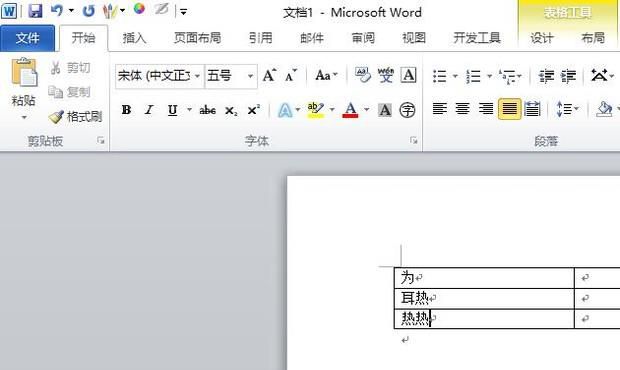Viewport: 620px width, 370px height.
Task: Switch to the Mailings tab
Action: click(312, 38)
